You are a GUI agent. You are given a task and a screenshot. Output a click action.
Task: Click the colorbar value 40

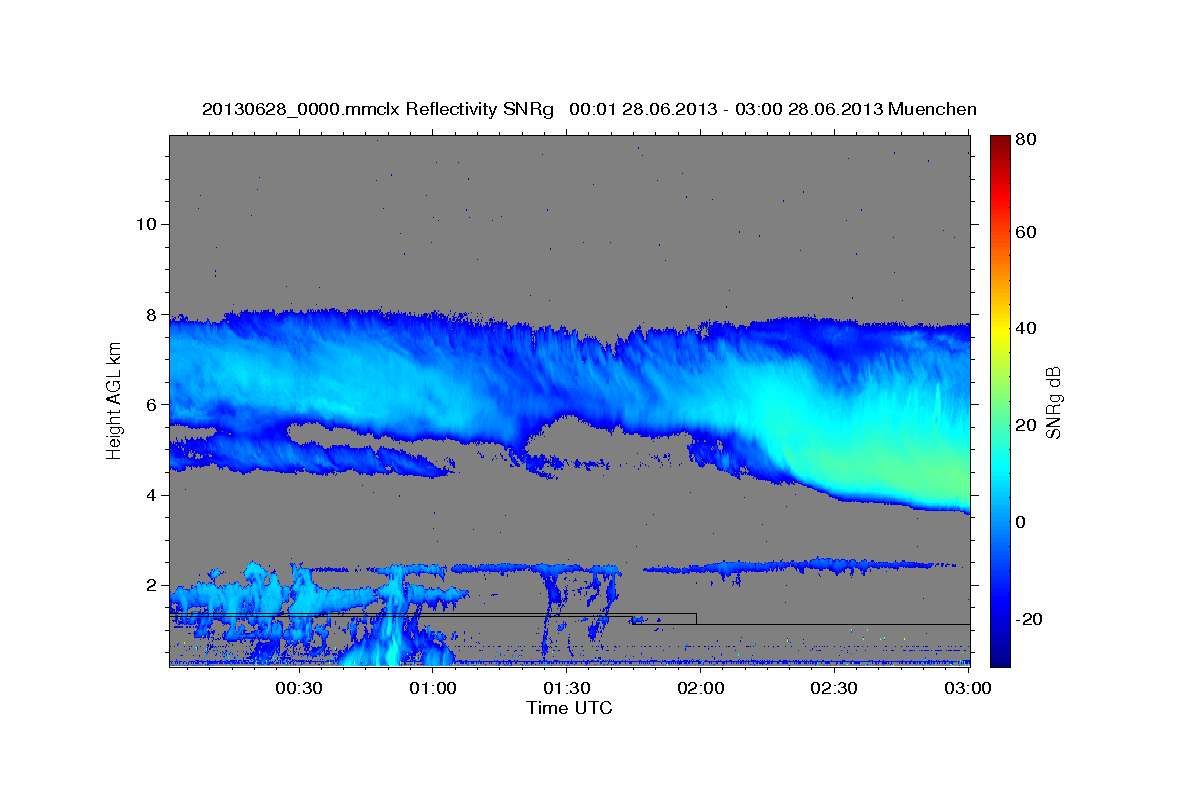tap(1025, 328)
